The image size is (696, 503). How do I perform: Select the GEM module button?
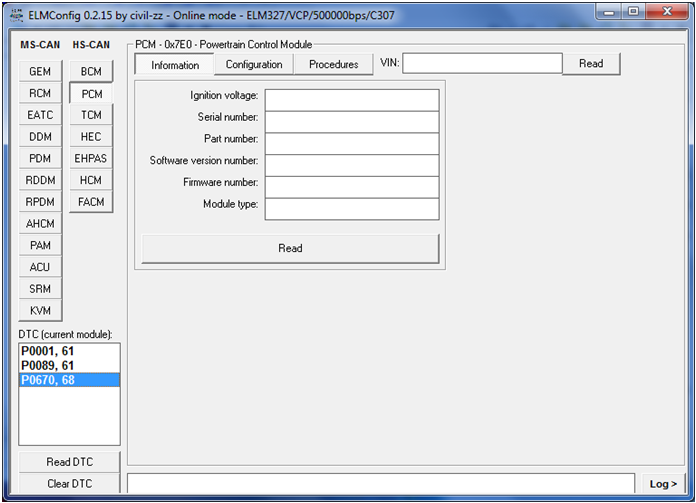pyautogui.click(x=40, y=72)
